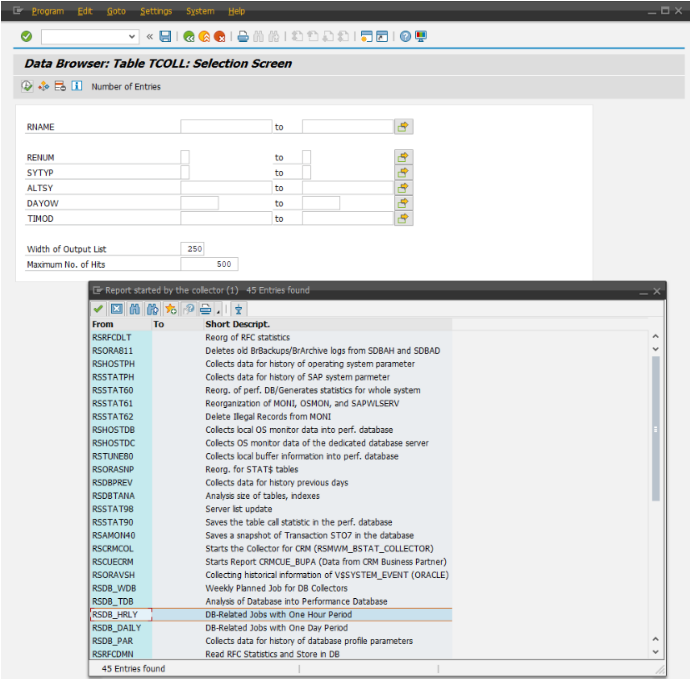Click the Save diskette icon
Viewport: 690px width, 680px height.
coord(165,36)
